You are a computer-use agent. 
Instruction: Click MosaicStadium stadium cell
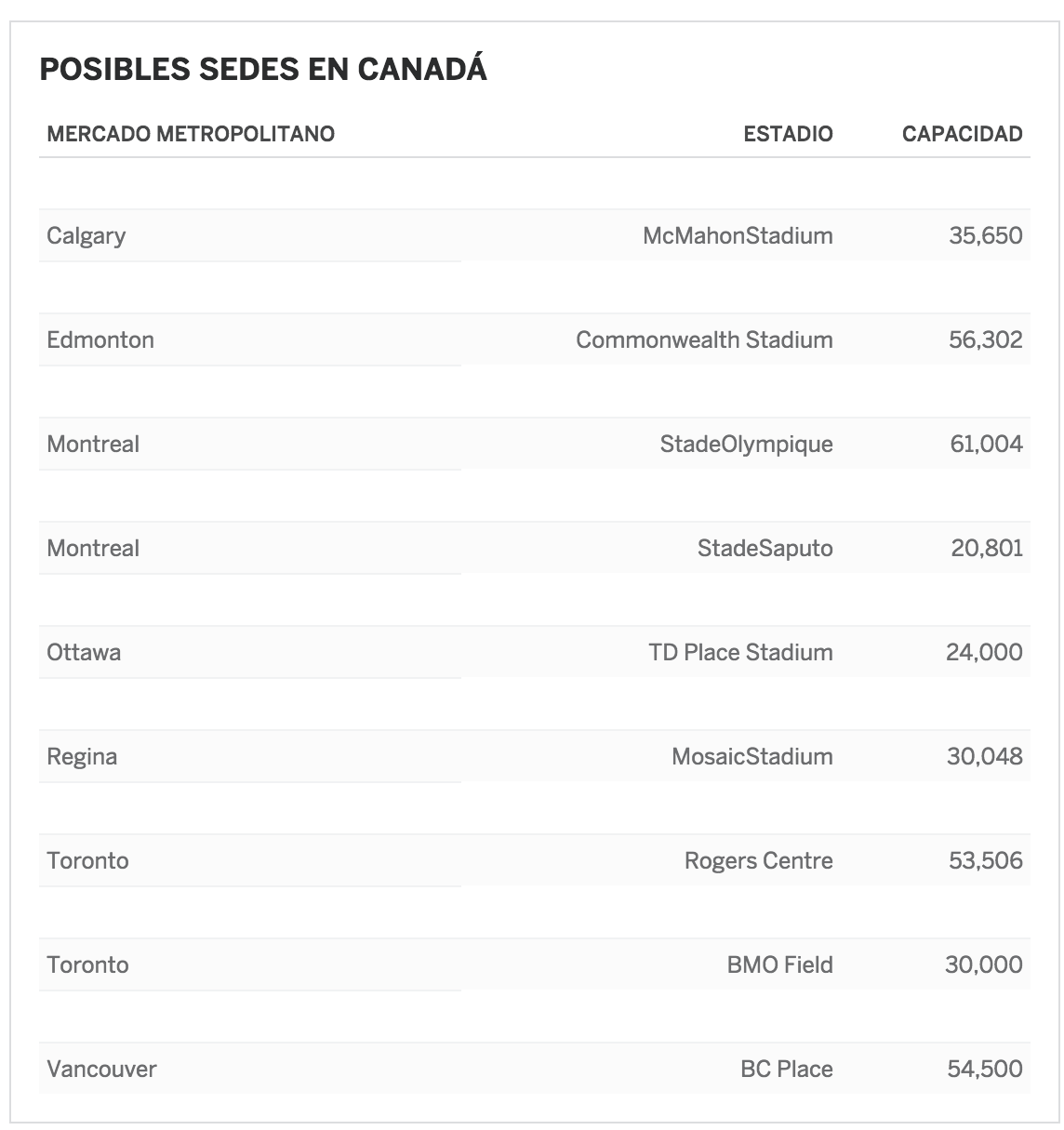(751, 756)
